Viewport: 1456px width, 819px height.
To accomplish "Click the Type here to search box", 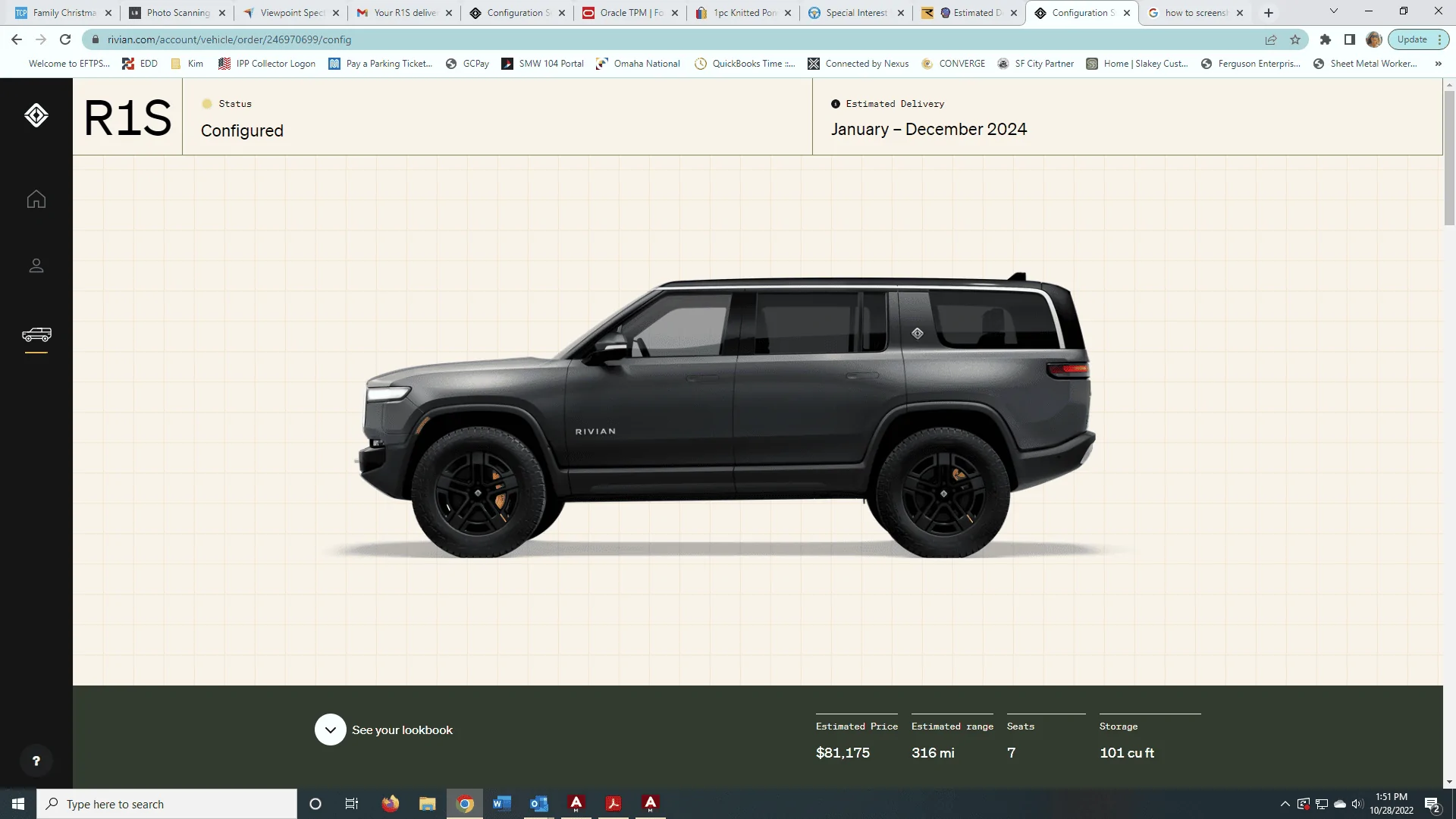I will click(167, 804).
